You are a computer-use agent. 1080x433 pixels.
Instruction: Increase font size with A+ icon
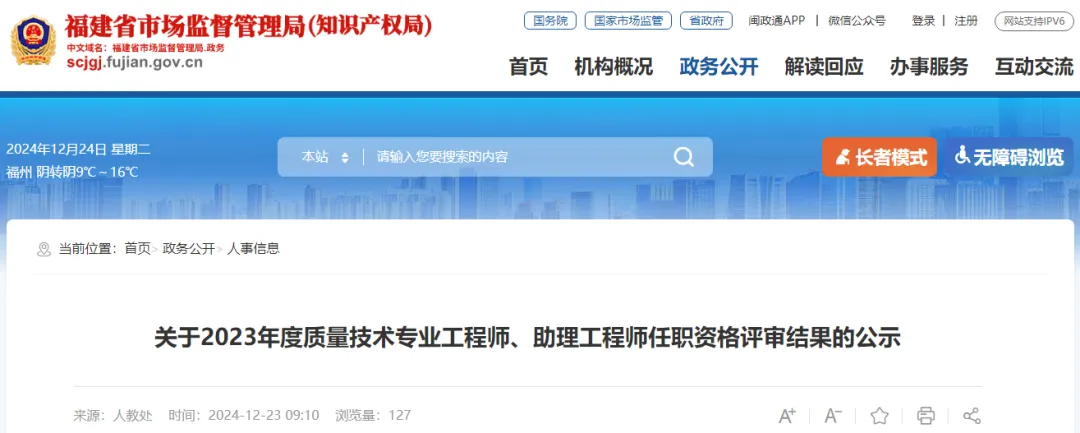787,416
